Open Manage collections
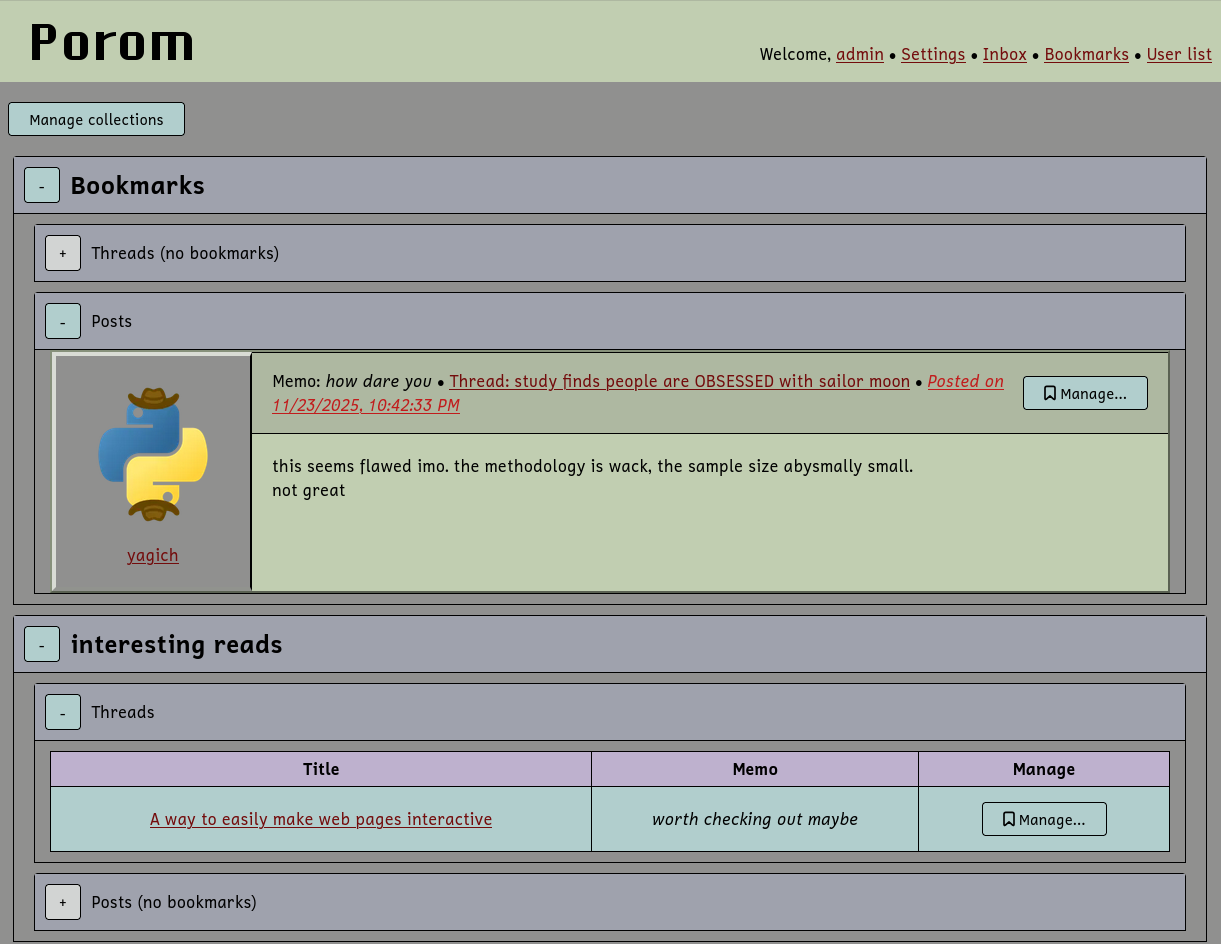This screenshot has width=1221, height=944. [96, 120]
